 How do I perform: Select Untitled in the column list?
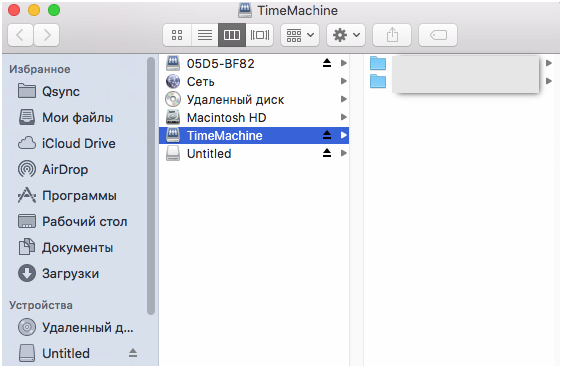coord(254,153)
